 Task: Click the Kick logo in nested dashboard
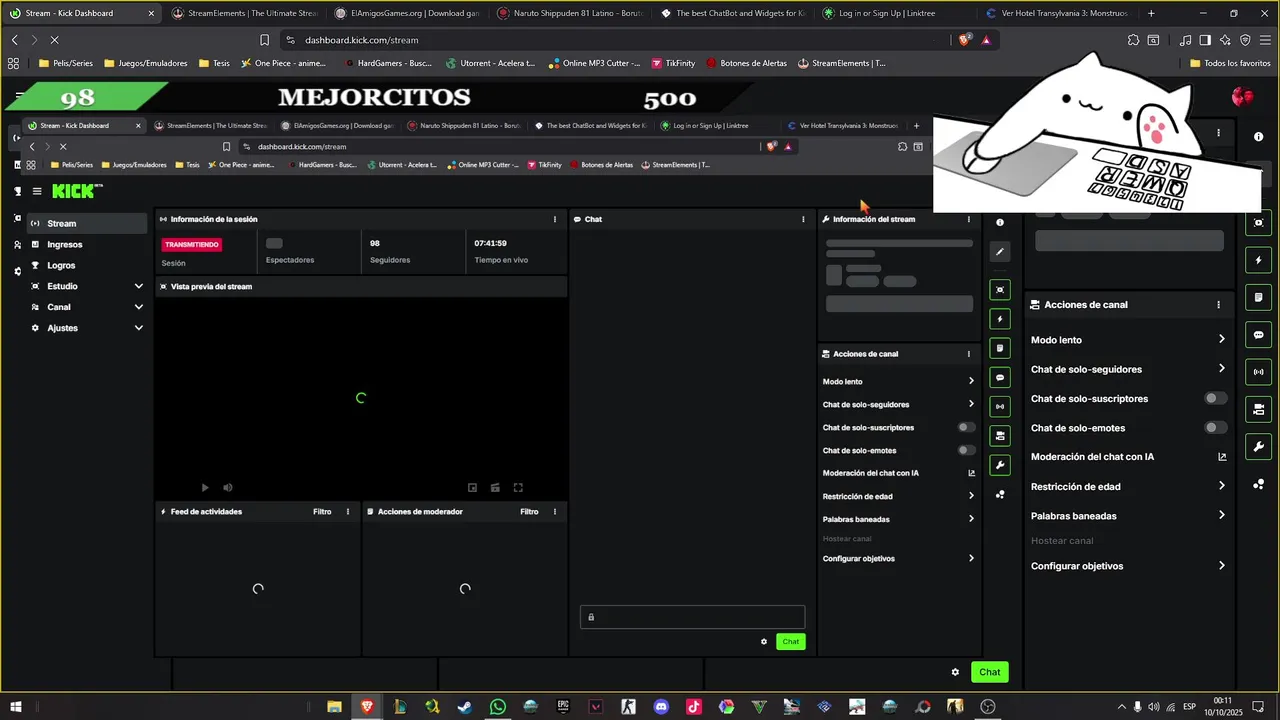click(x=77, y=191)
